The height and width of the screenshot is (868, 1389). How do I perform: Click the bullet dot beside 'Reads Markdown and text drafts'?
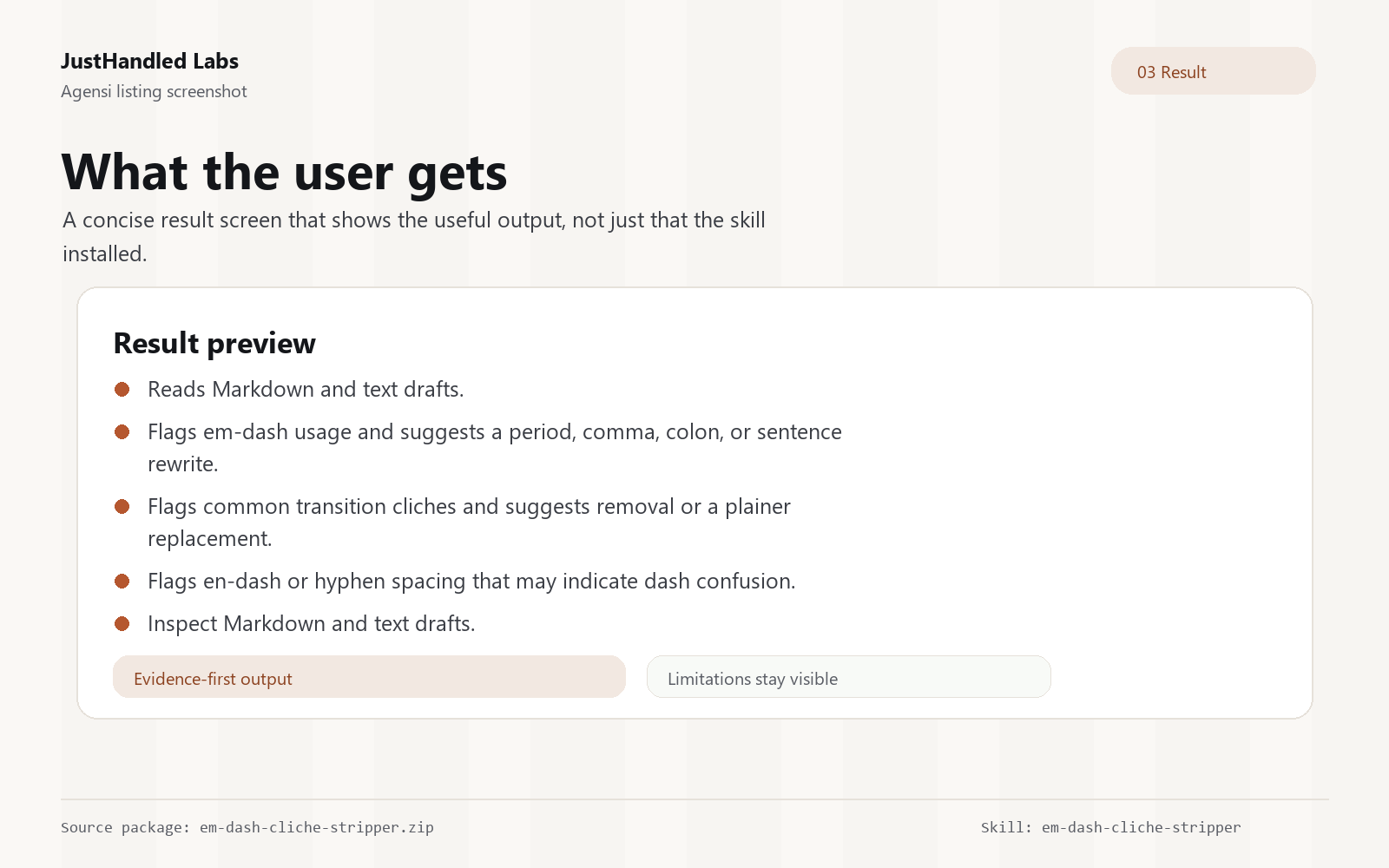122,390
